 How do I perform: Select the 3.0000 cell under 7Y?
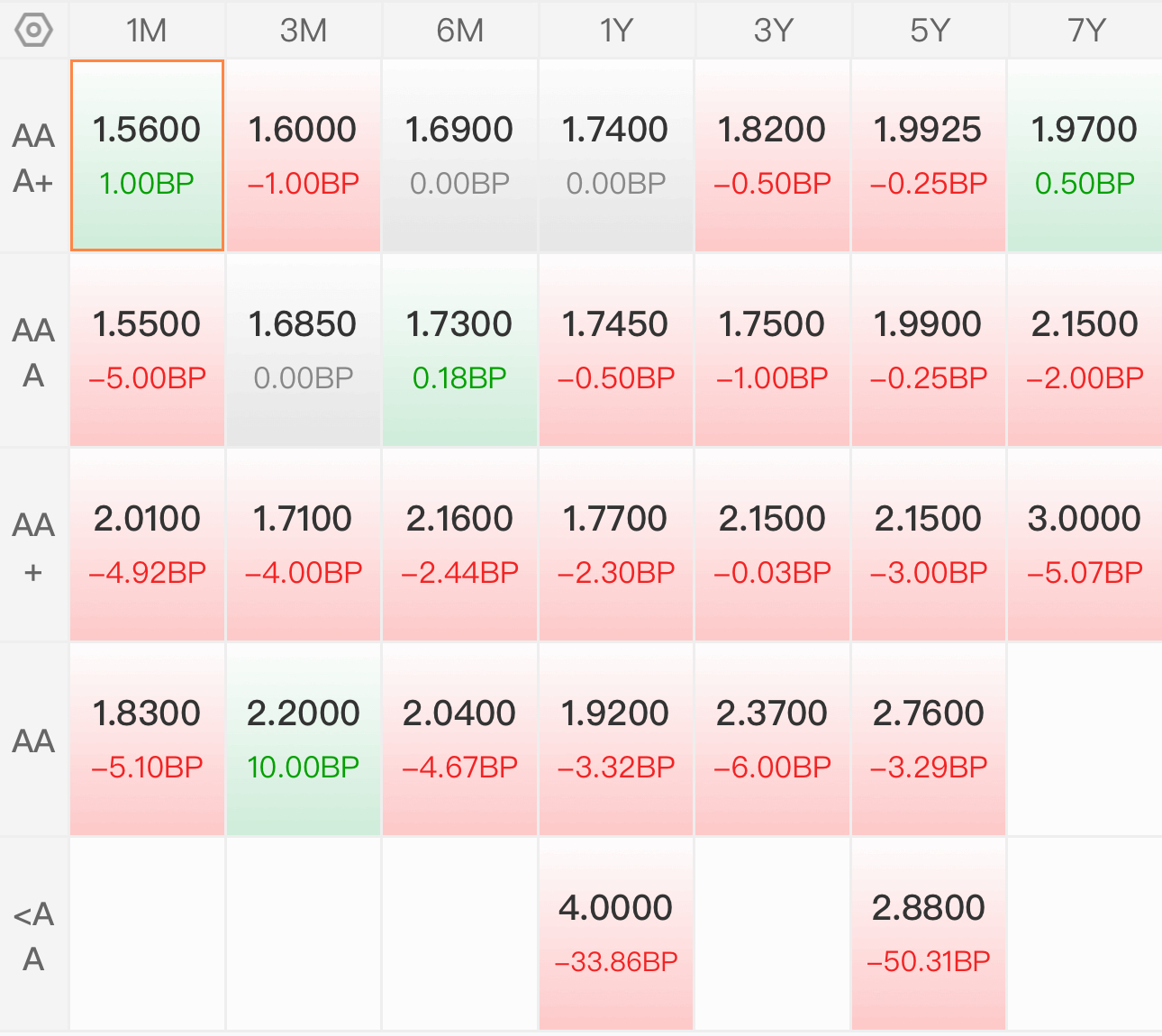pyautogui.click(x=1085, y=545)
